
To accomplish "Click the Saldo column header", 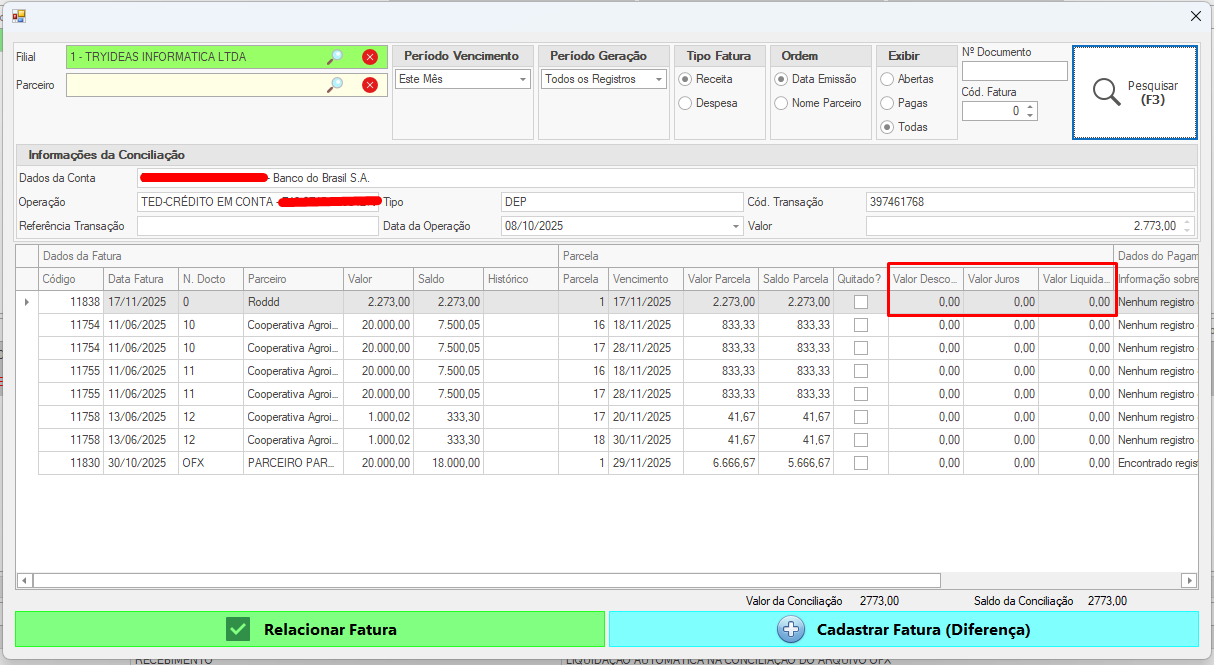I will point(447,279).
